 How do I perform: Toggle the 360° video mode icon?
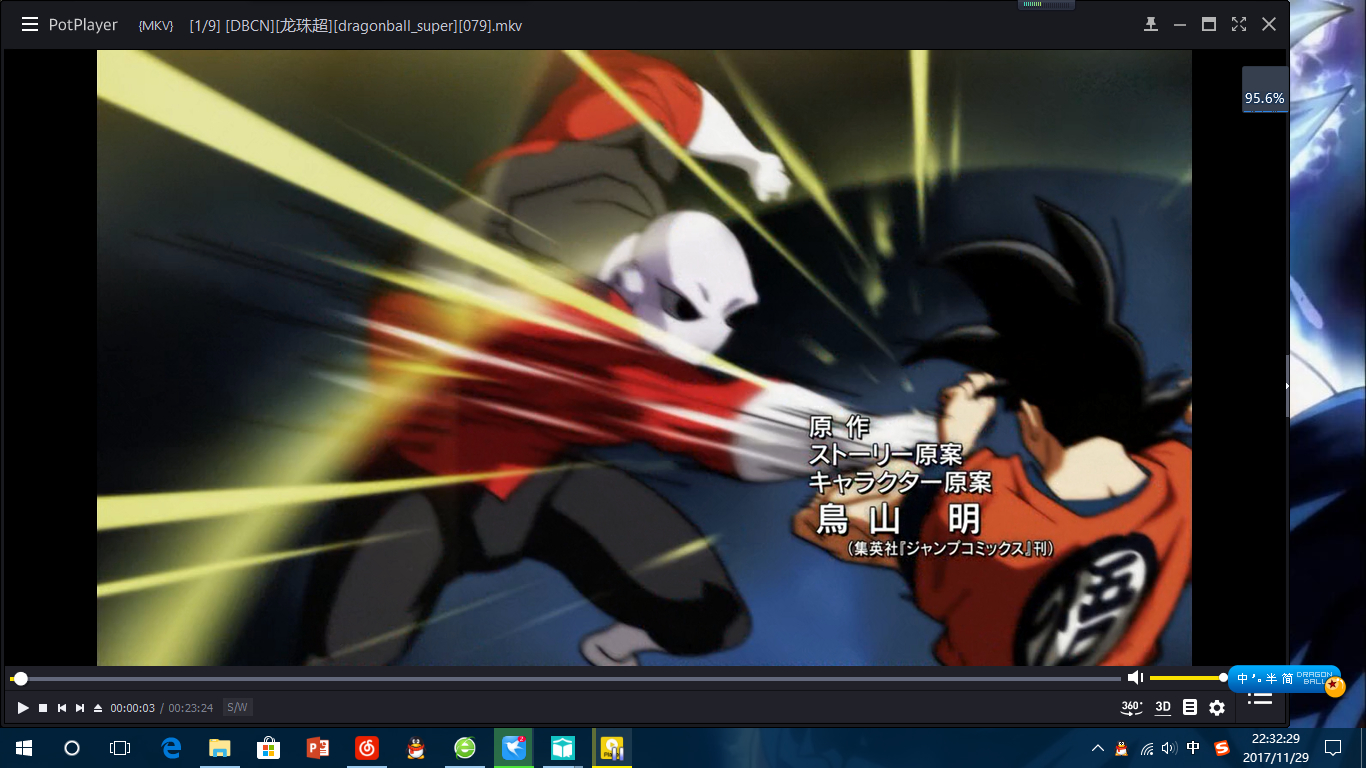pos(1132,708)
